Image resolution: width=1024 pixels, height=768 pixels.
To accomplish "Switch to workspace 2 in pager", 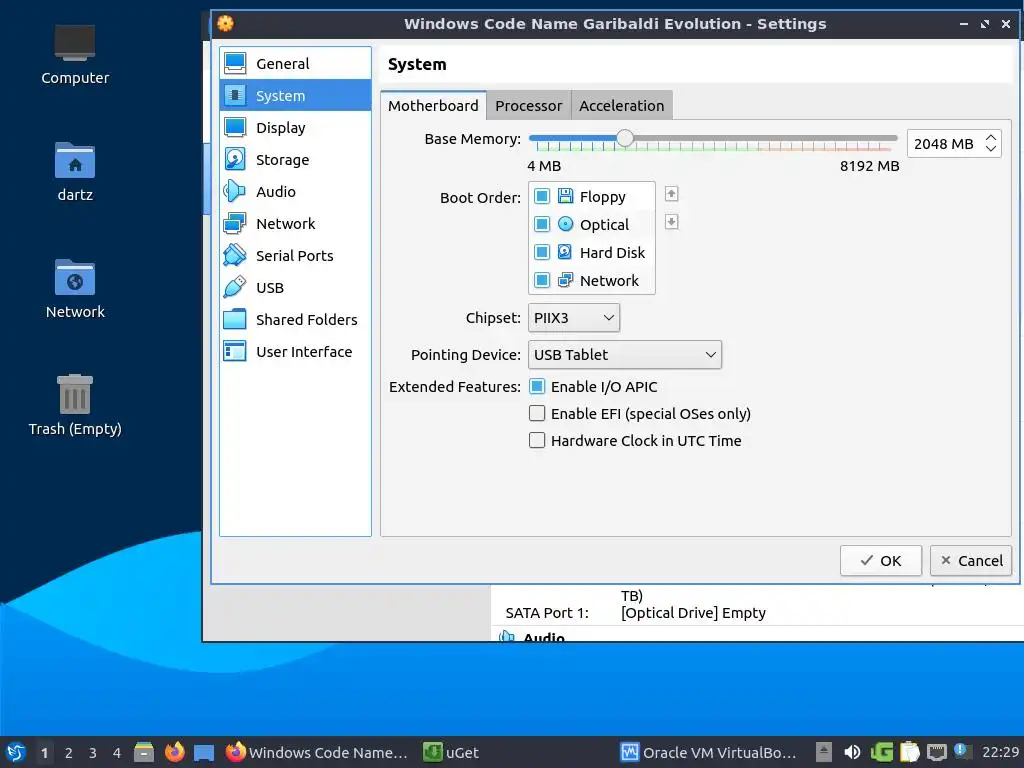I will 69,753.
